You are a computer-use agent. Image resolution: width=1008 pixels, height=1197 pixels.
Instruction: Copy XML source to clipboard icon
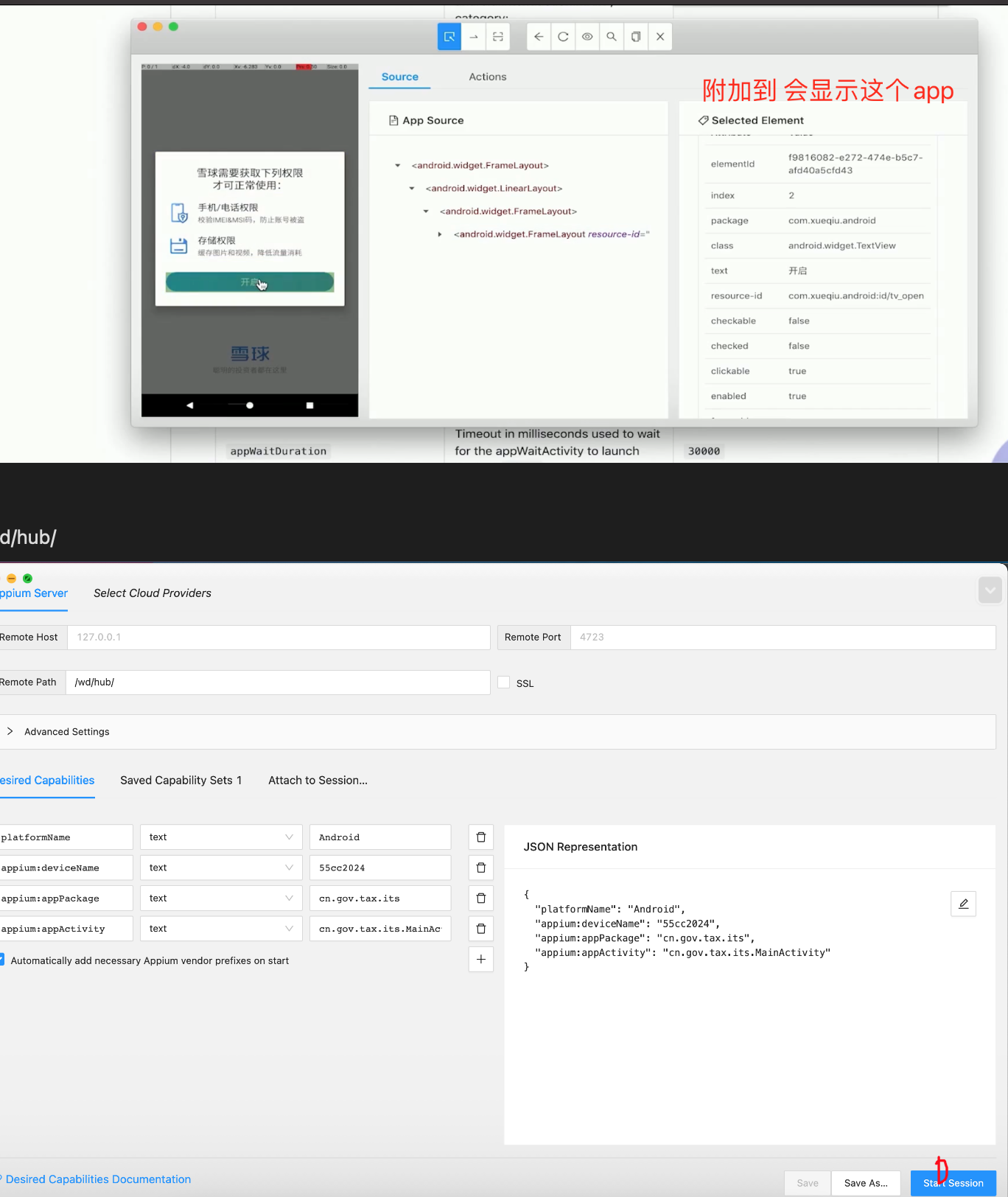[636, 37]
